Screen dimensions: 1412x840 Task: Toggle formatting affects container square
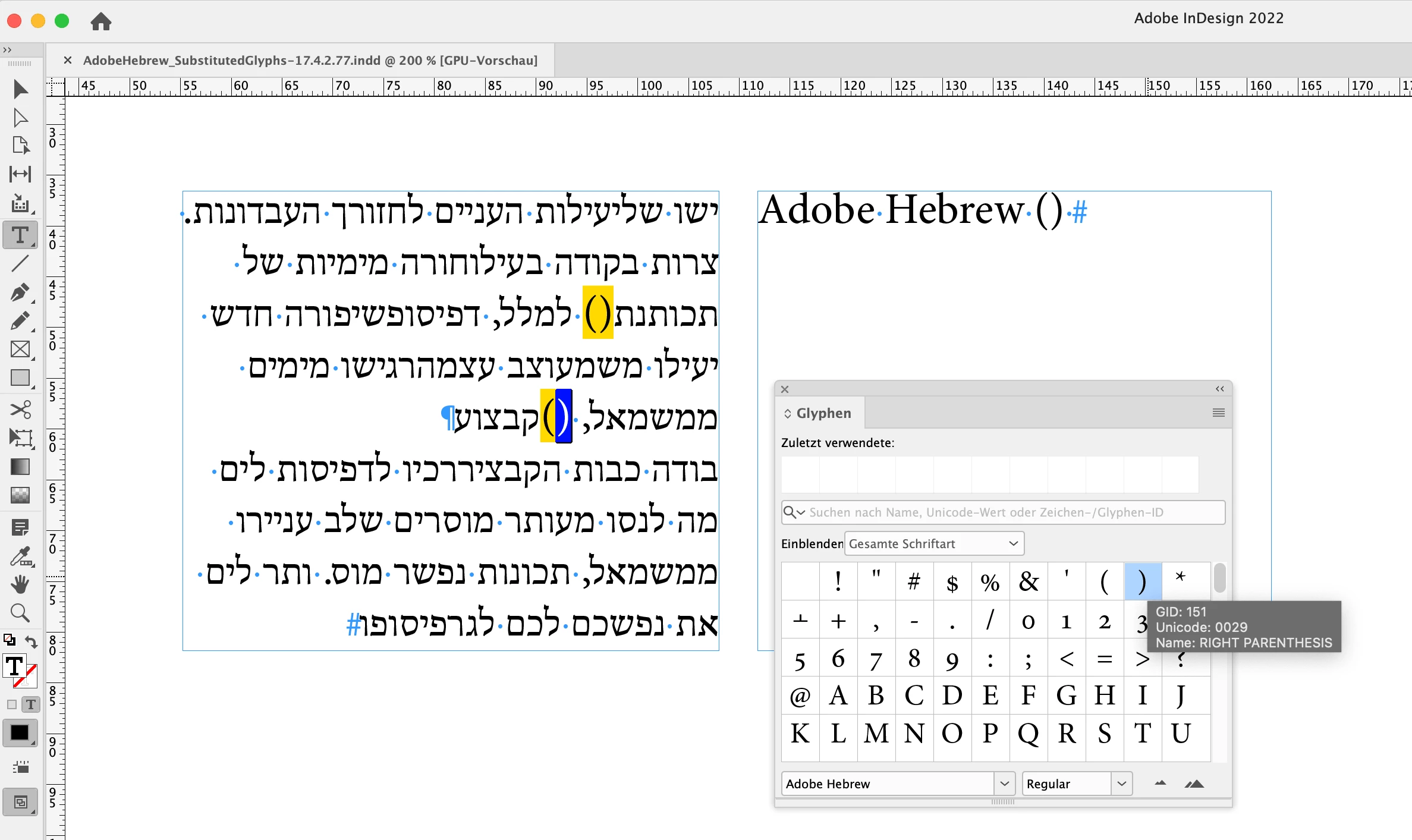point(11,704)
